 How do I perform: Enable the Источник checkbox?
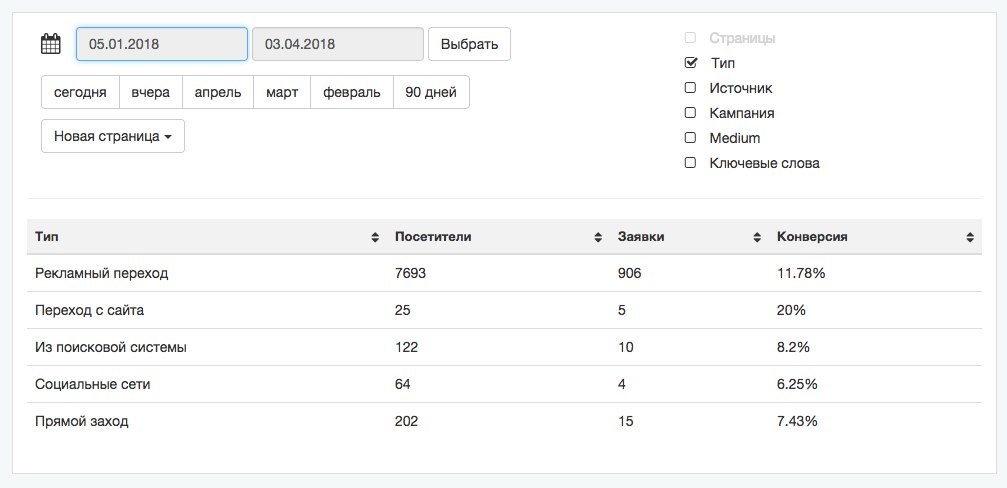pyautogui.click(x=690, y=88)
